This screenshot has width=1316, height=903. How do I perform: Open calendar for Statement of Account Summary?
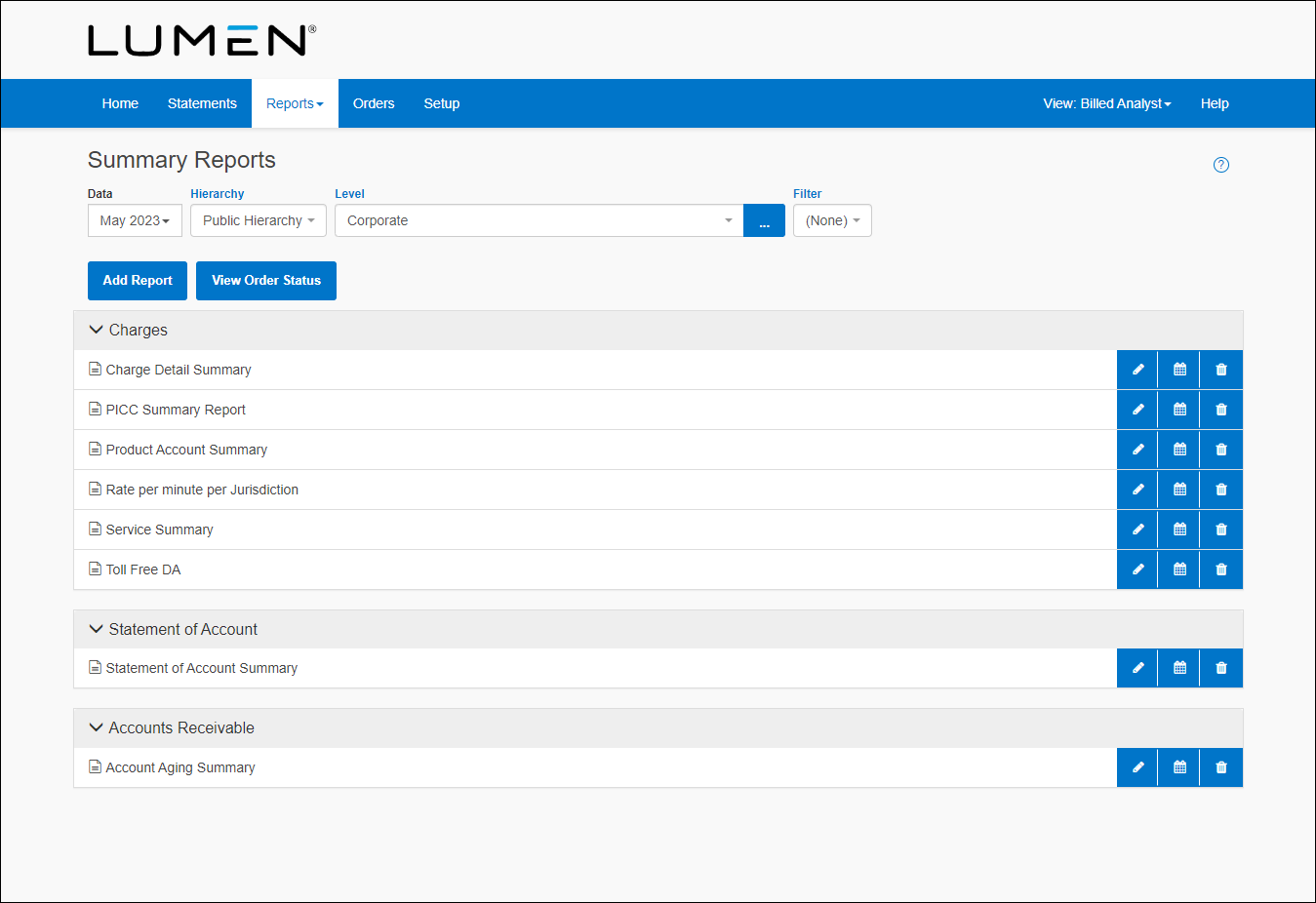[1178, 668]
